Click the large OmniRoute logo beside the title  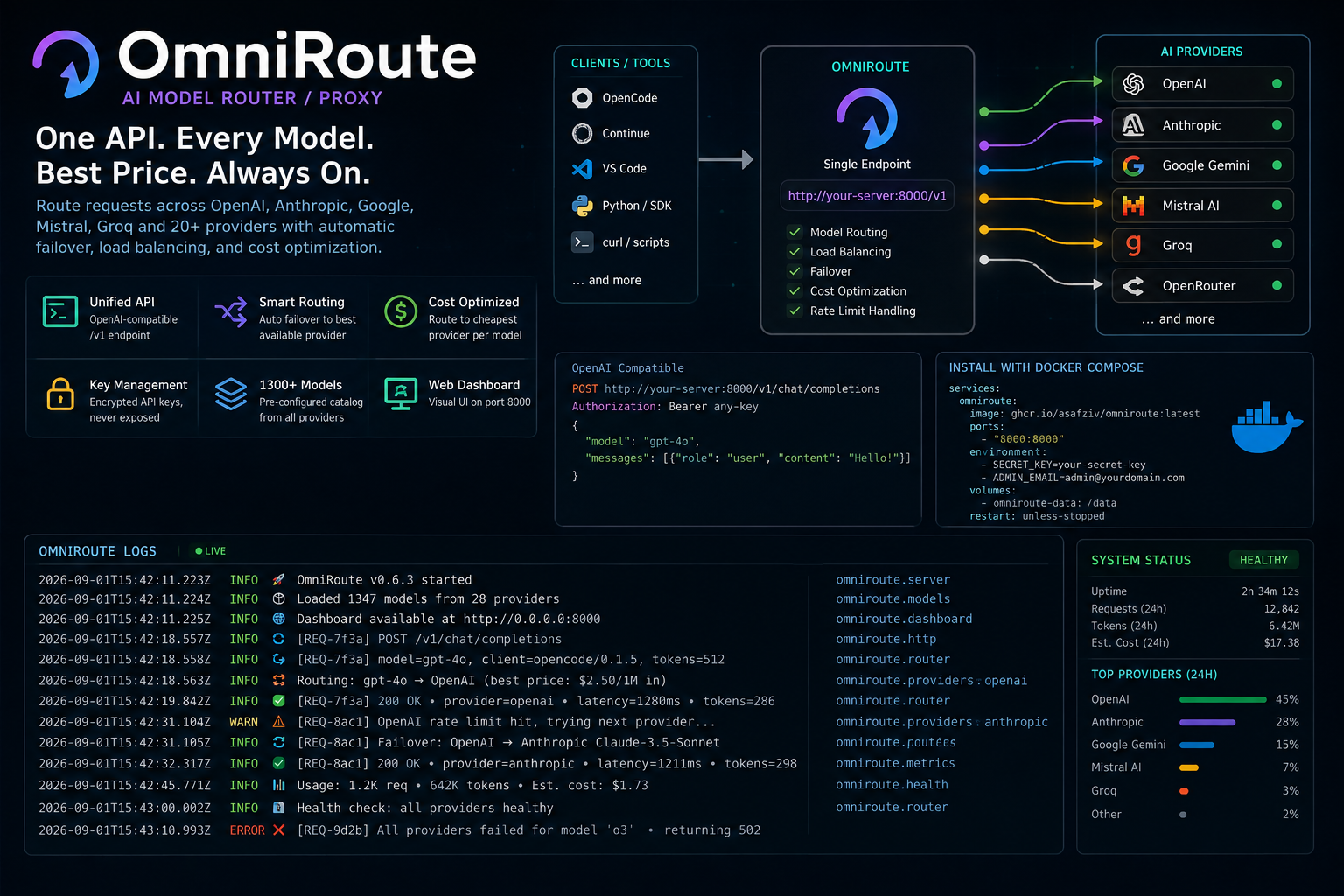[x=66, y=64]
